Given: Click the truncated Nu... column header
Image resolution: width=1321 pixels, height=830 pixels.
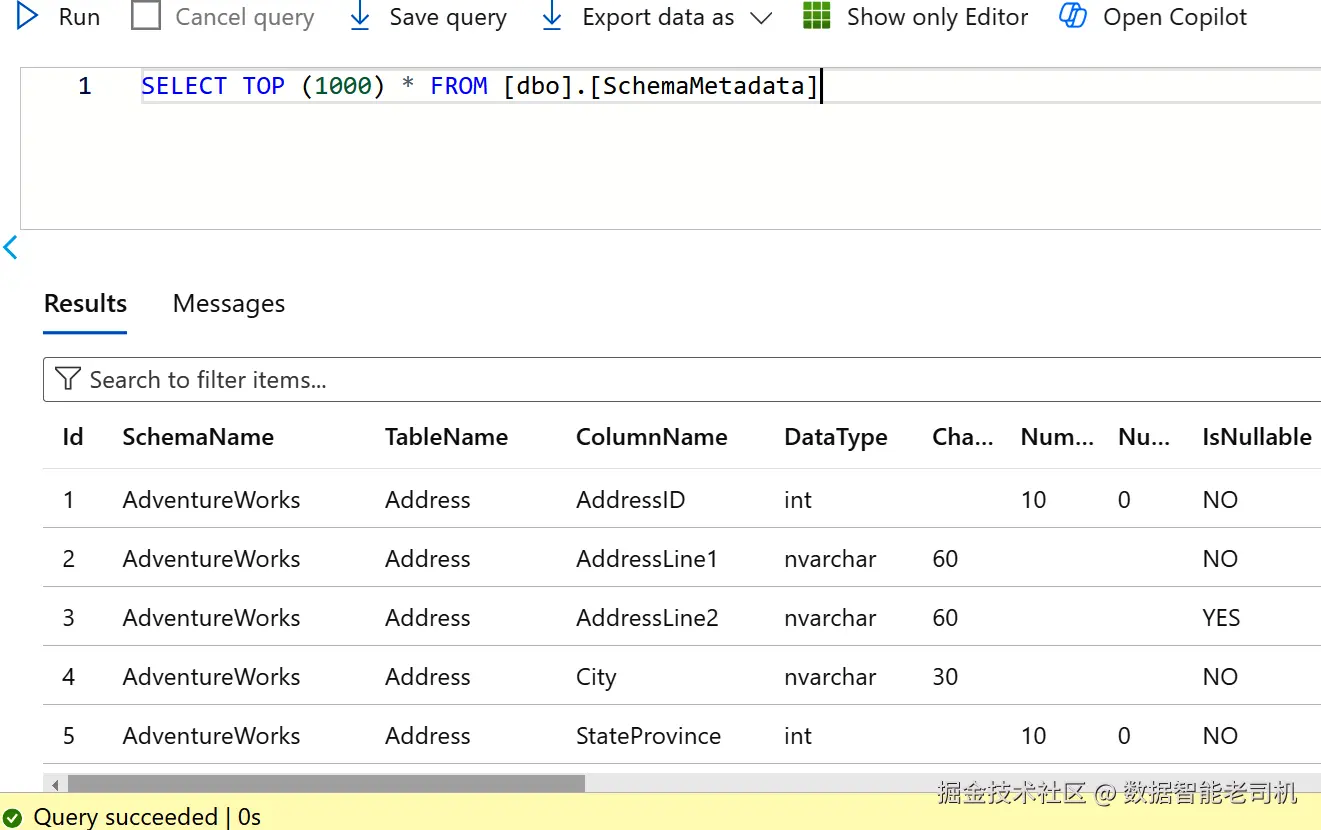Looking at the screenshot, I should point(1144,437).
